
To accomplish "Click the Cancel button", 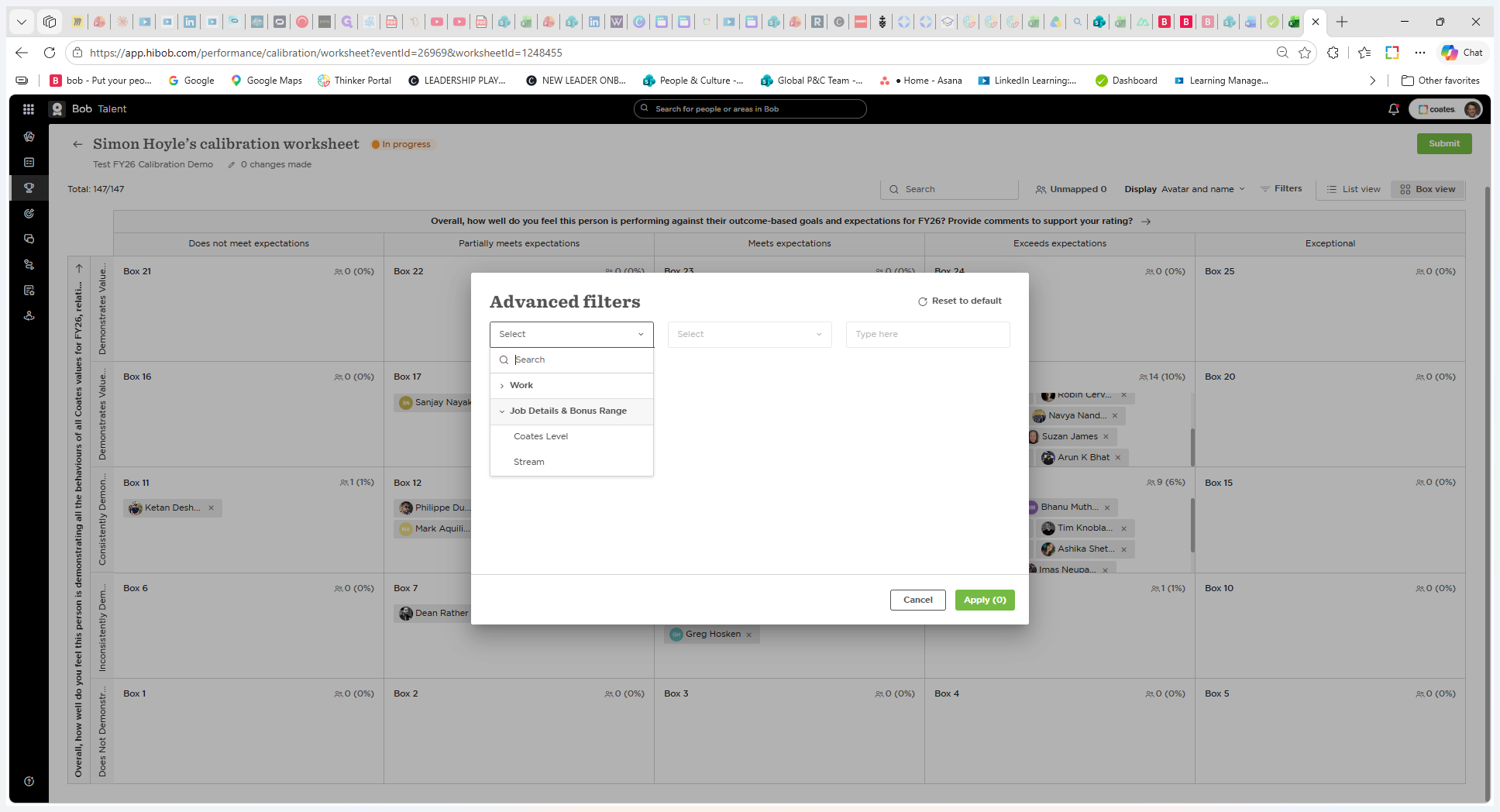I will pos(917,600).
